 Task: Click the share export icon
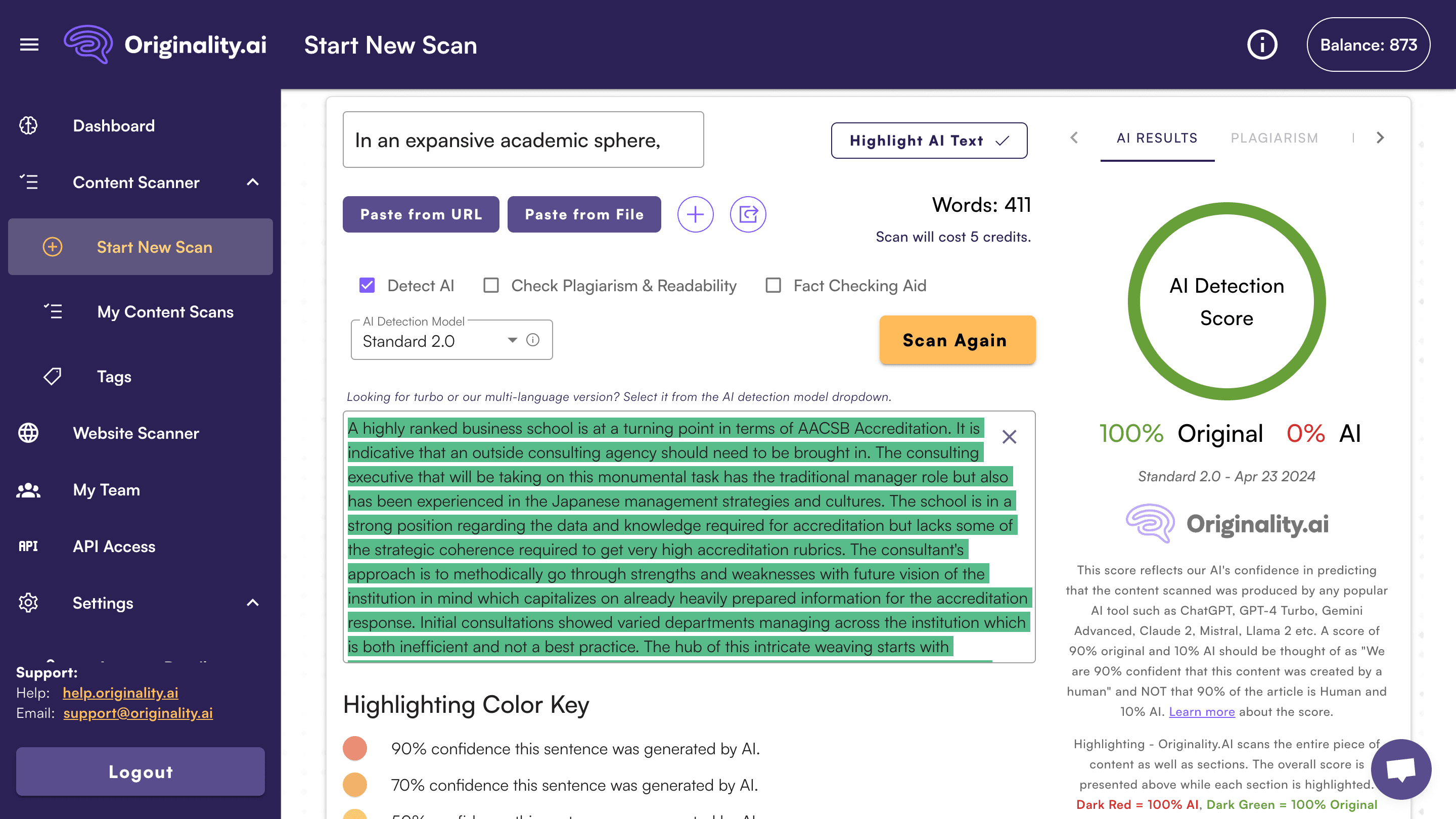(x=748, y=214)
